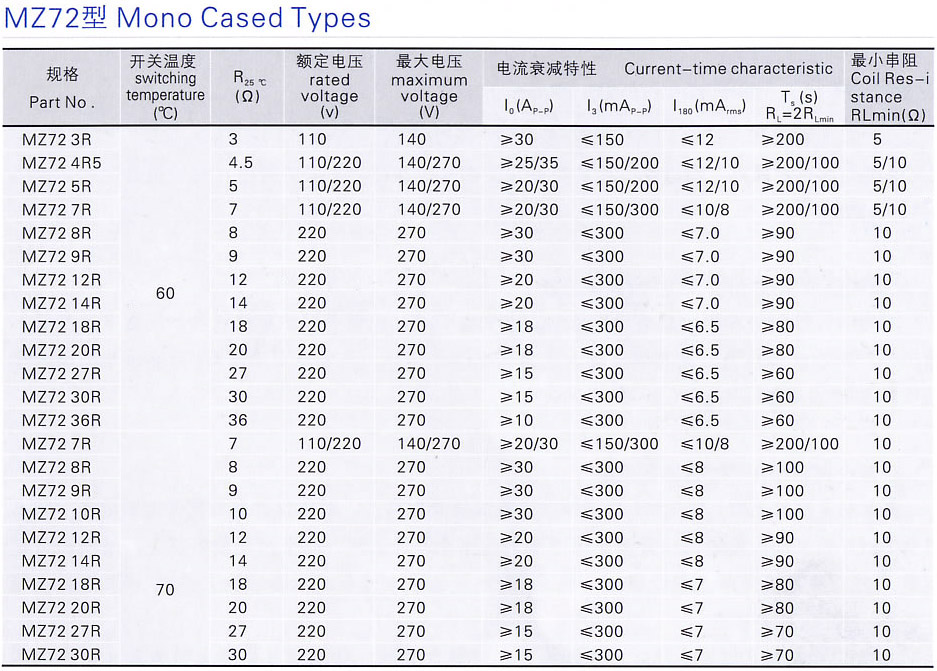
Task: Click the Ts value "≥60" for MZ72 36R
Action: [778, 421]
